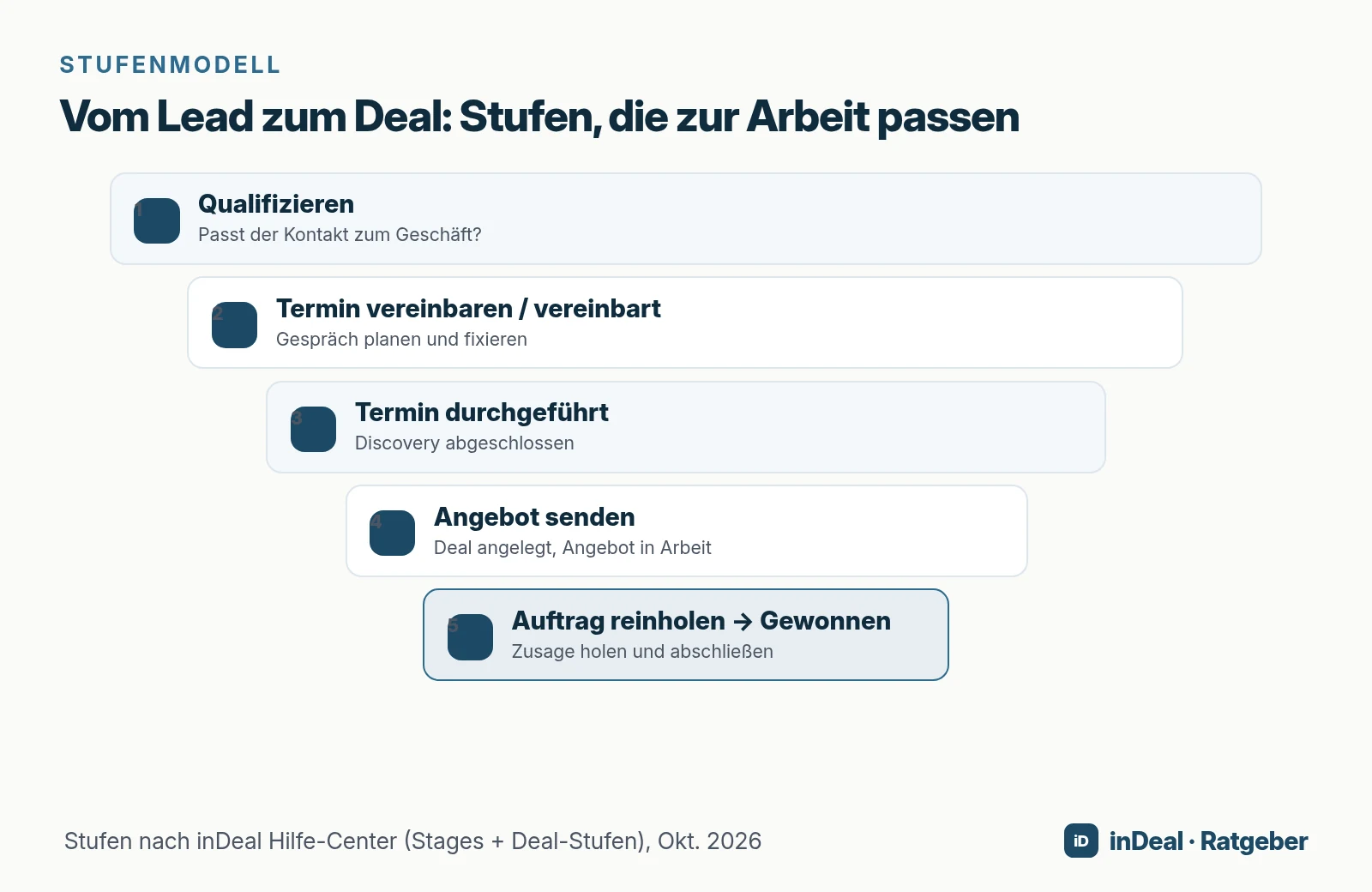Click the step badge beside Angebot senden
The width and height of the screenshot is (1372, 892).
click(x=392, y=533)
